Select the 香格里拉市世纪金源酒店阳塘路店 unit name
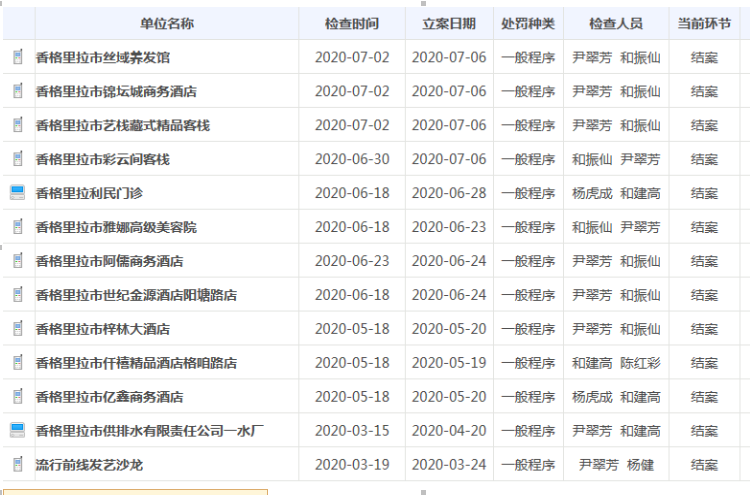This screenshot has width=750, height=495. [x=136, y=295]
